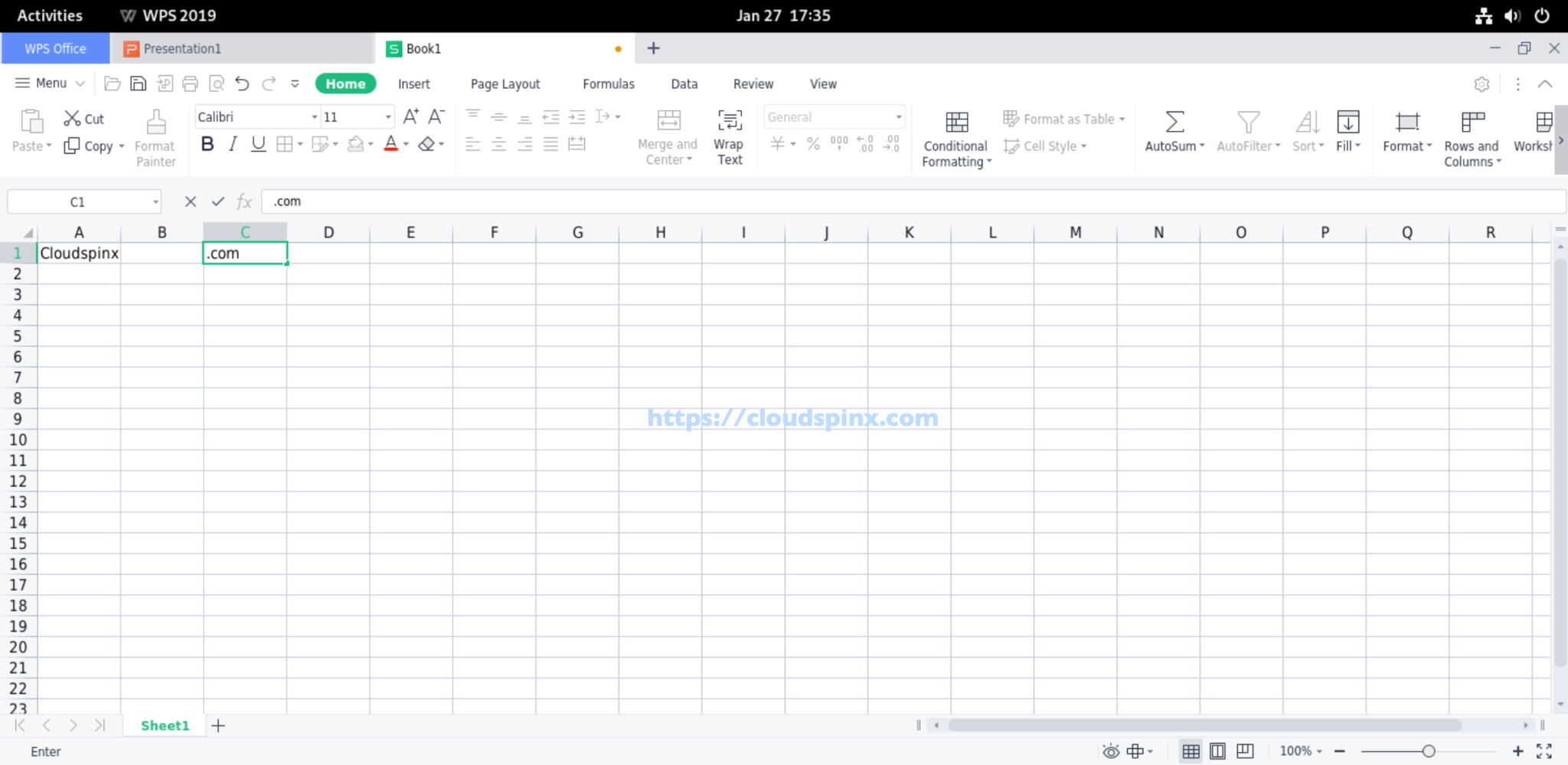Click the Print Preview icon
The image size is (1568, 765).
tap(217, 83)
